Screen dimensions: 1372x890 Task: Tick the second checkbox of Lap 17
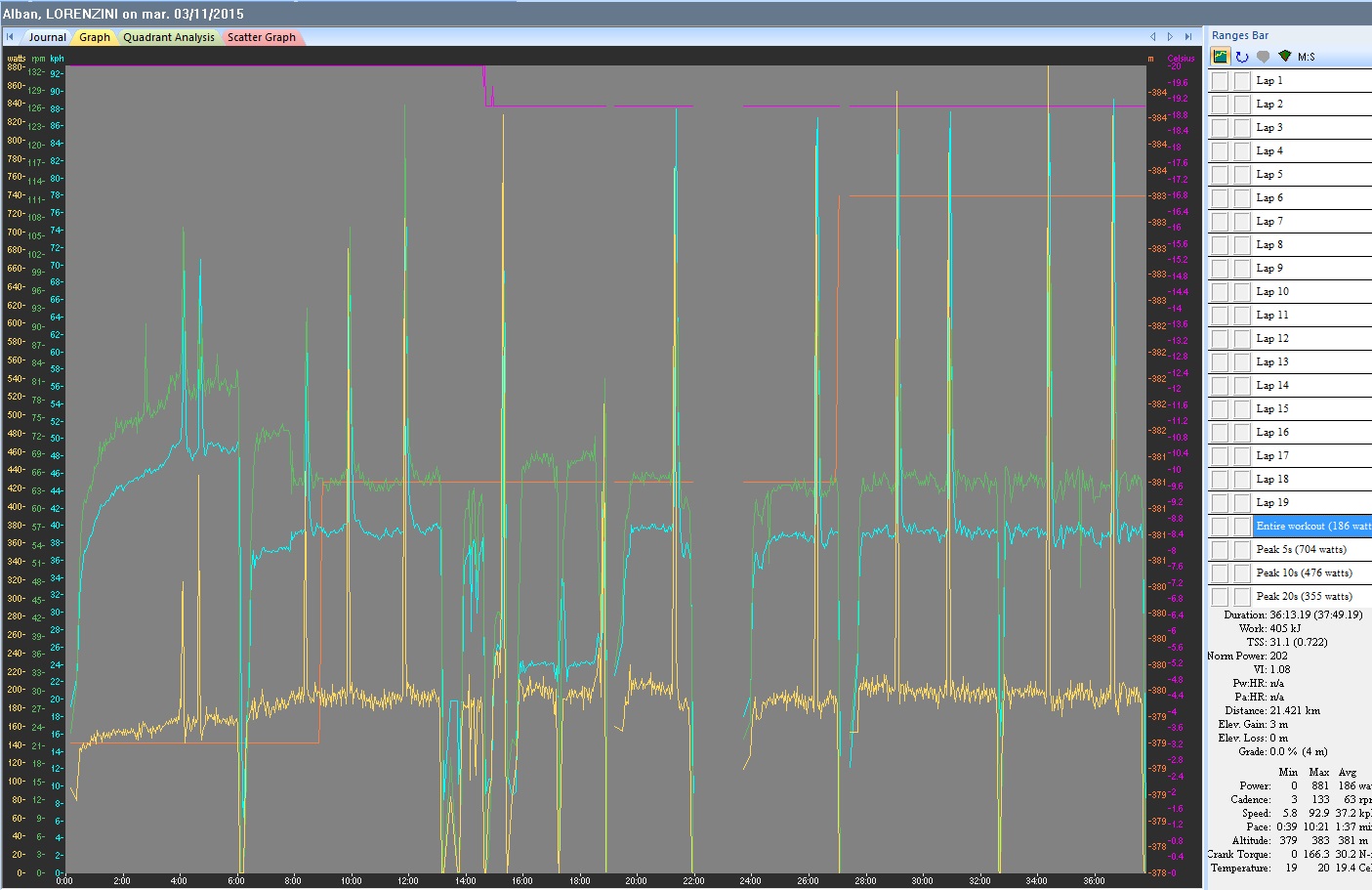[x=1241, y=456]
